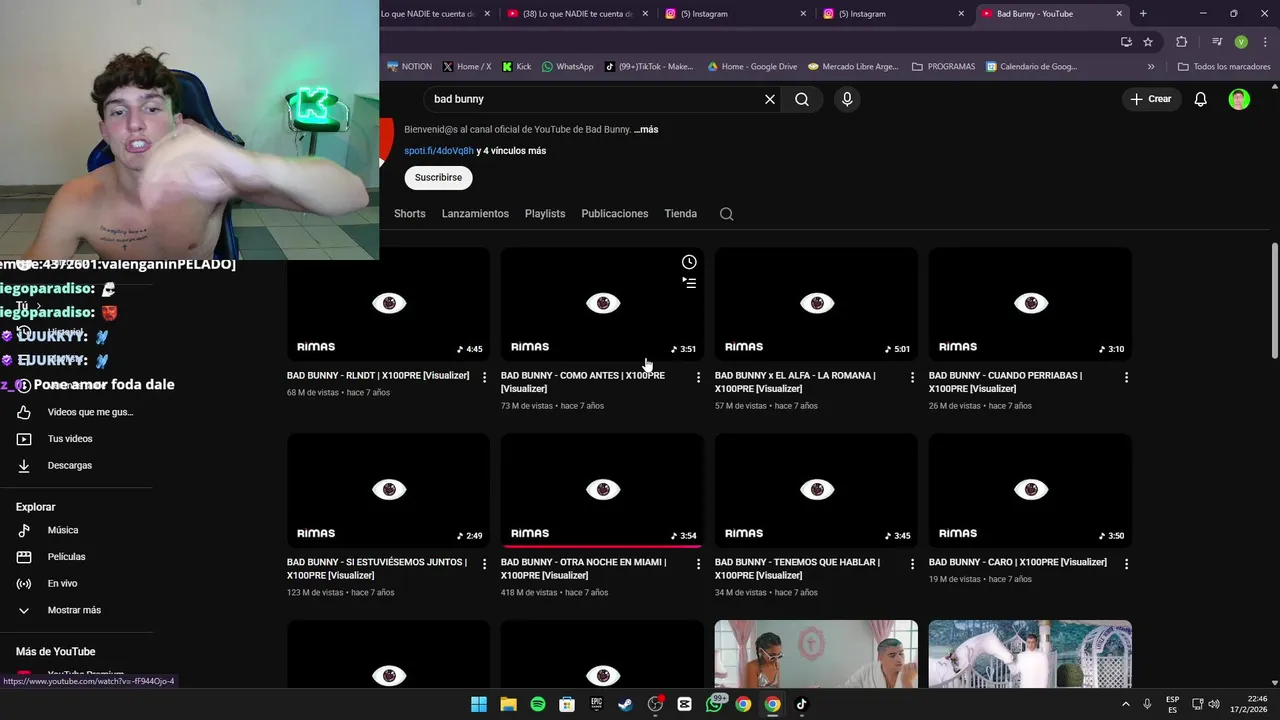Open Chrome media controls icon

[1217, 42]
